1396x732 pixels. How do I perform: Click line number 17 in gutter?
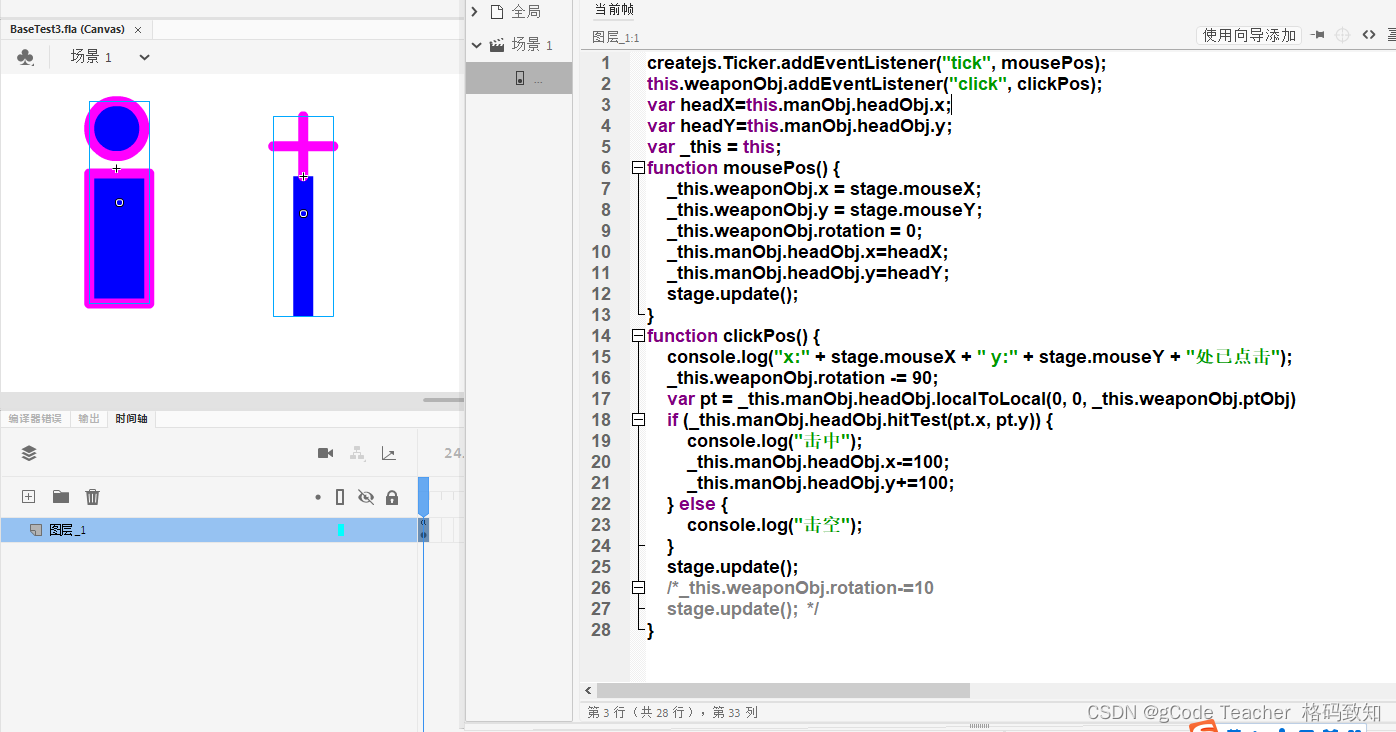click(x=600, y=399)
